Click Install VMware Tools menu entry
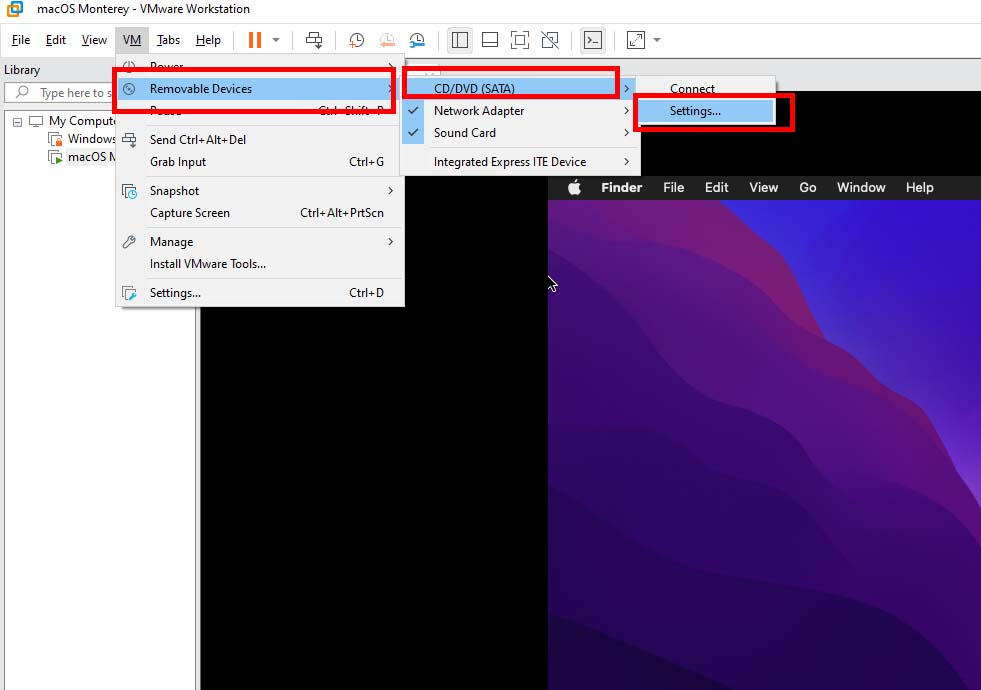The width and height of the screenshot is (981, 690). click(208, 264)
